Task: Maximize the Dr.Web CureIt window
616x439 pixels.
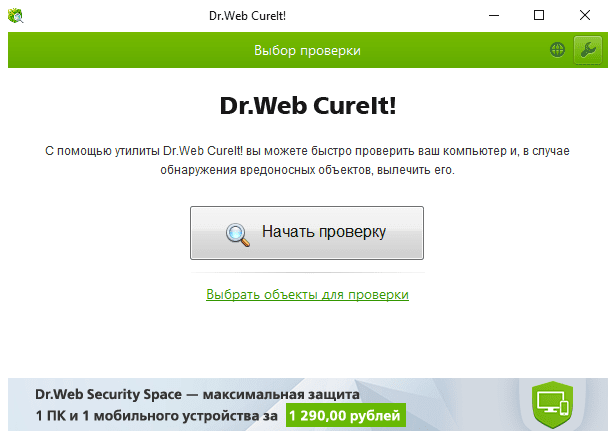Action: [539, 16]
